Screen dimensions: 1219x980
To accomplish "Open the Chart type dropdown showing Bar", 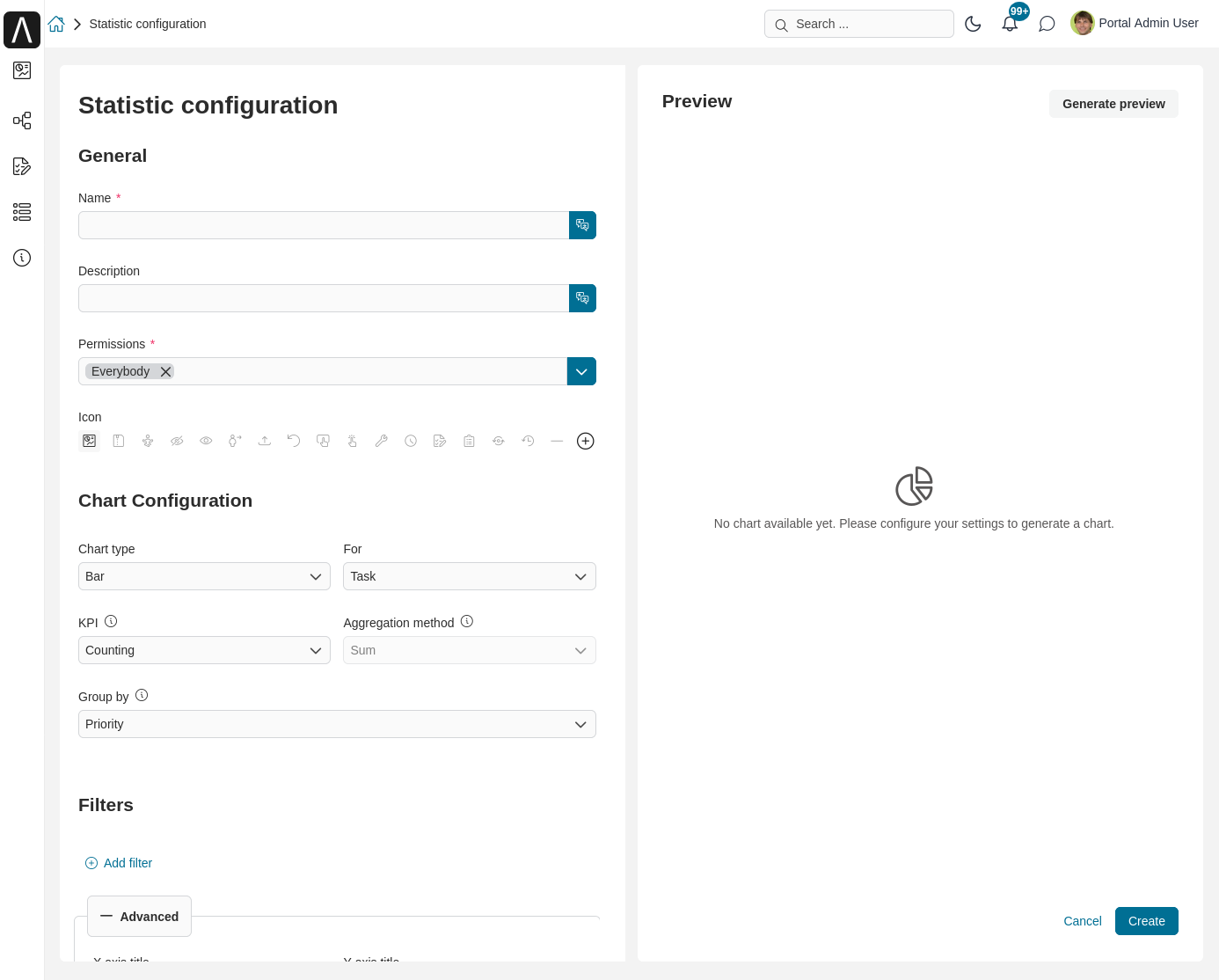I will 204,576.
